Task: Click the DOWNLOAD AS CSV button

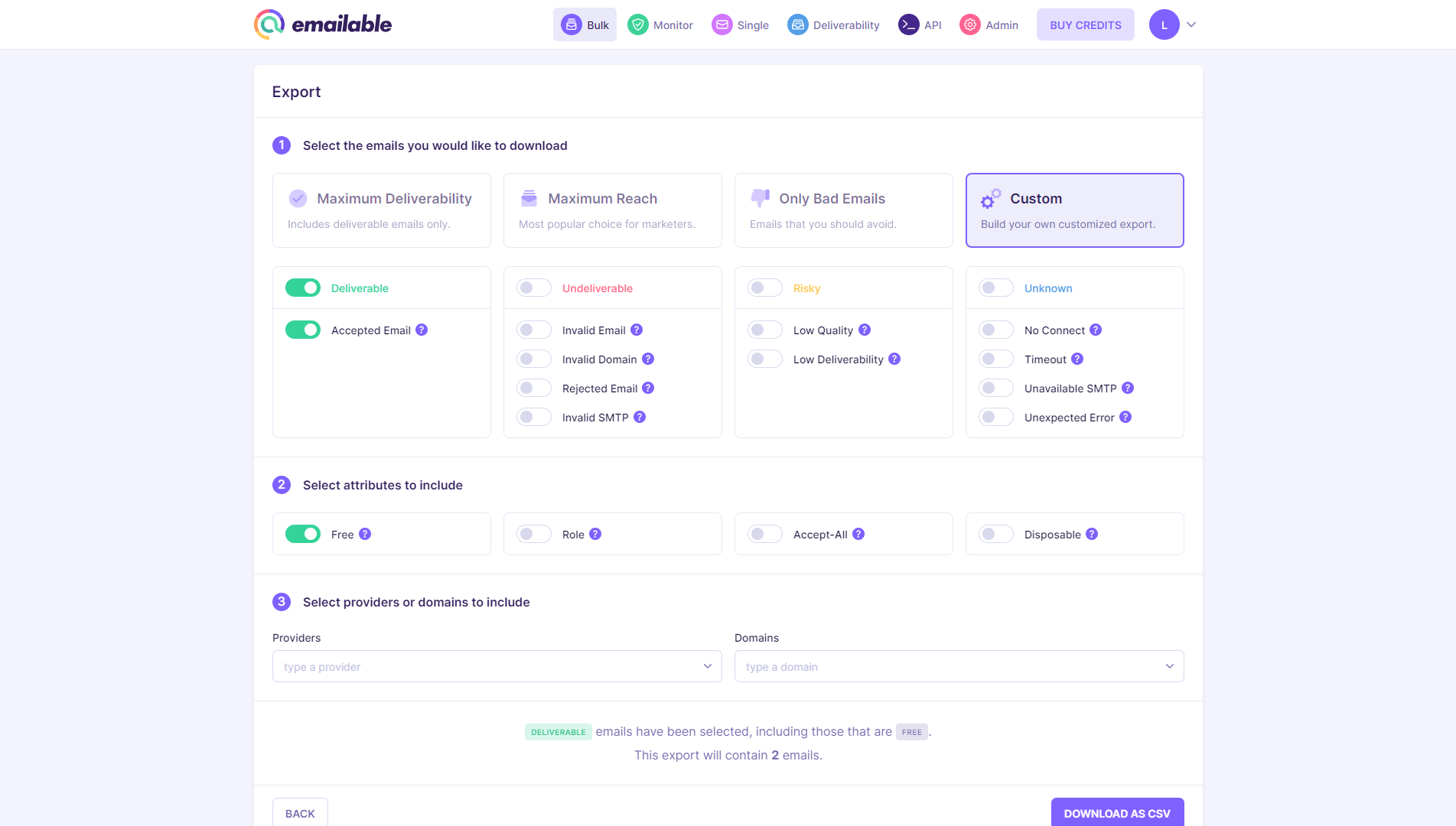Action: click(1117, 813)
